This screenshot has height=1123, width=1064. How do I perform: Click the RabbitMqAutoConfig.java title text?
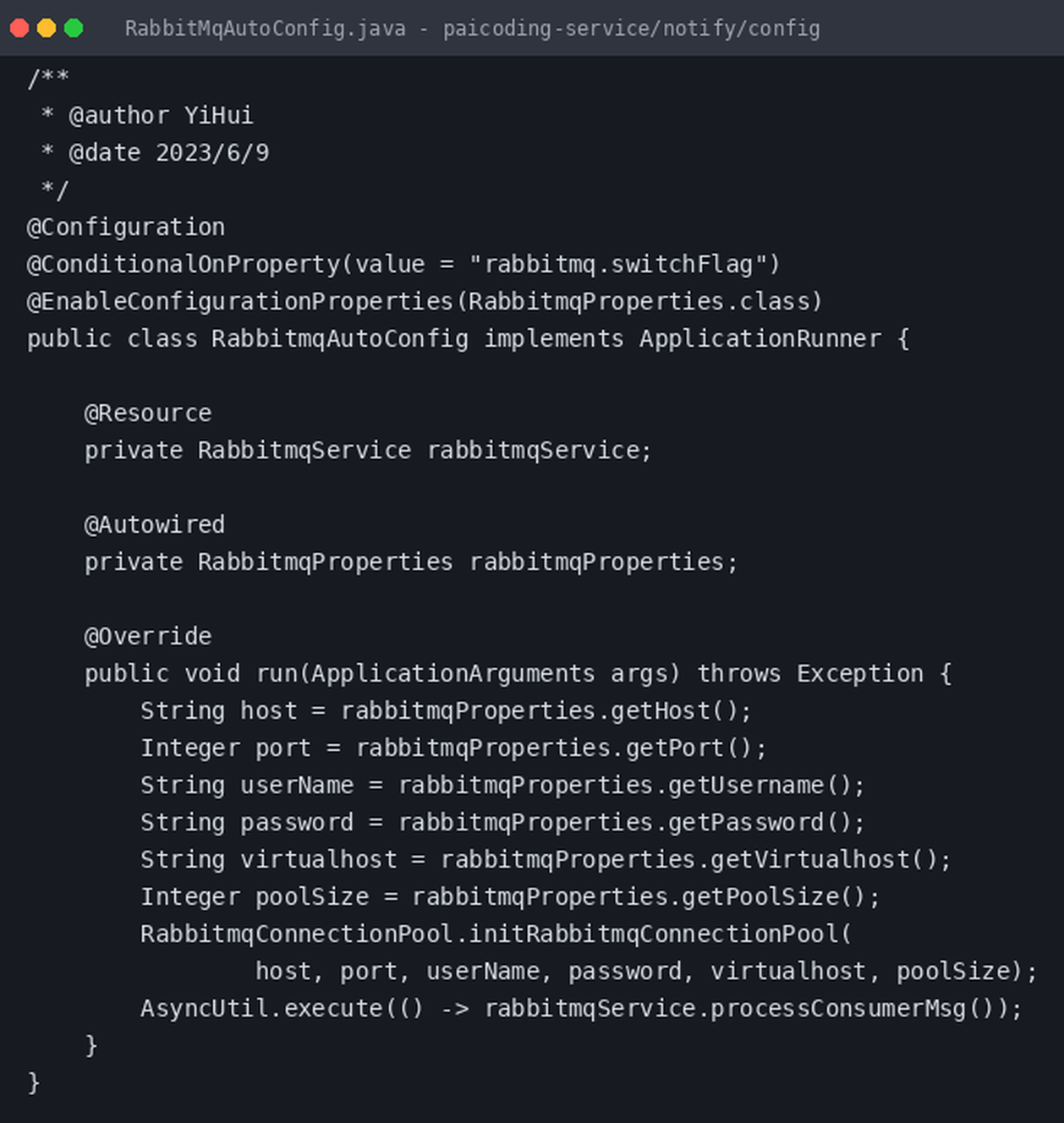coord(266,29)
